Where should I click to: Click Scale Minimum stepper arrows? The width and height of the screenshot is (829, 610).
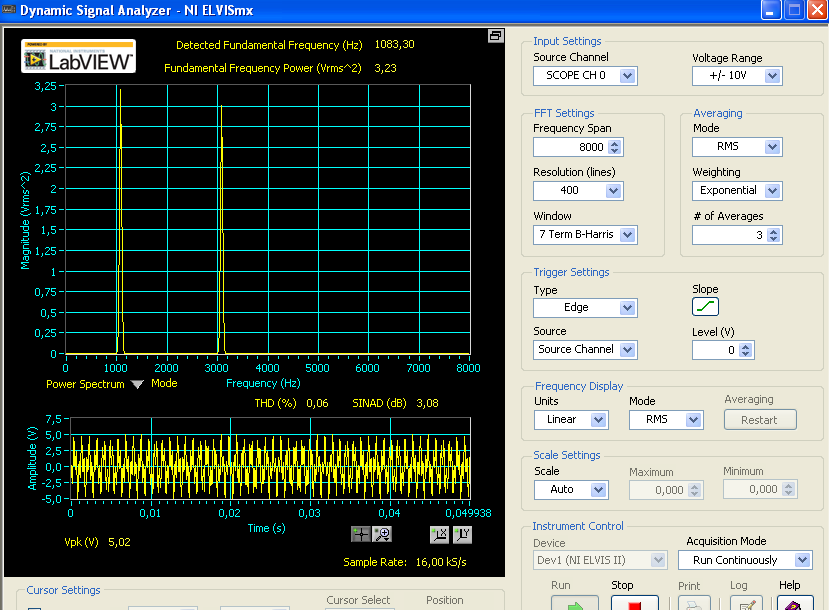[x=788, y=489]
